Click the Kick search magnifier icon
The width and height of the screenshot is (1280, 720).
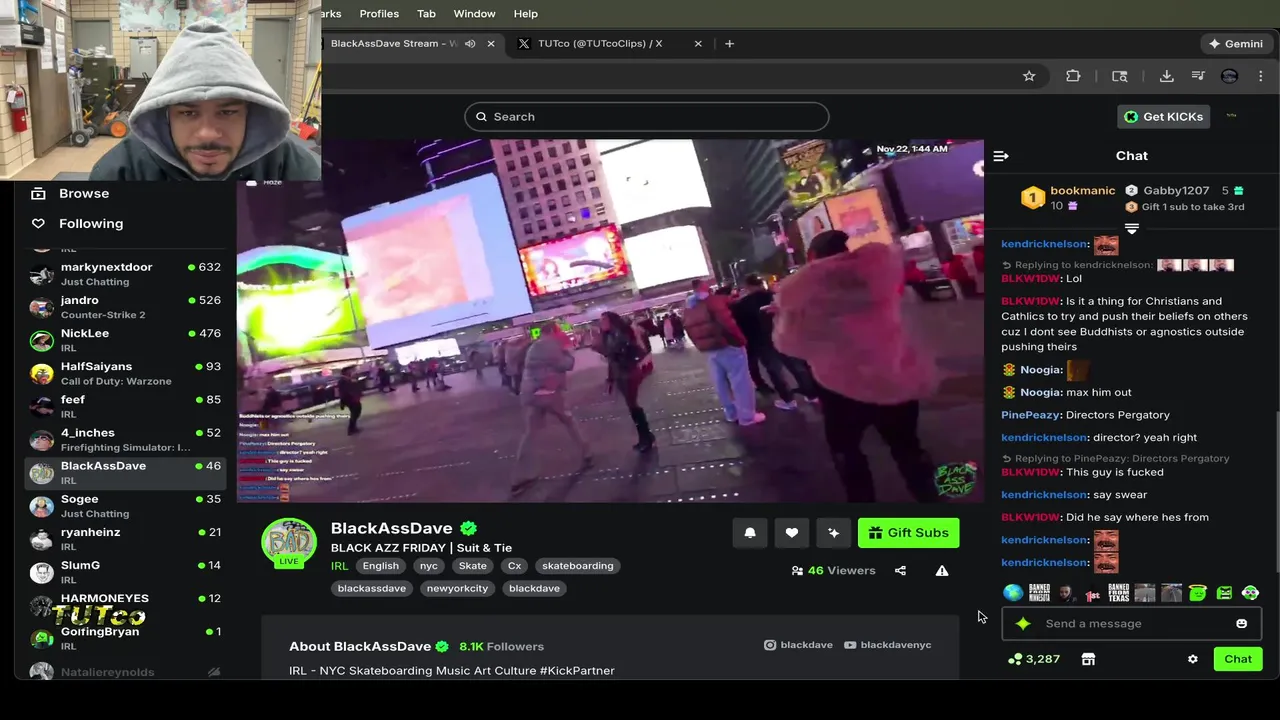click(x=482, y=117)
